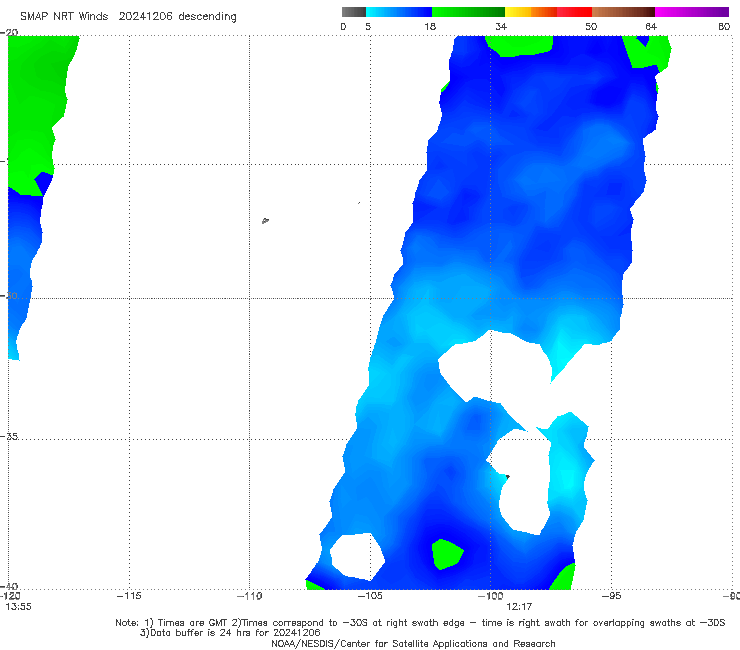Click longitude axis label "-115"

tap(129, 596)
